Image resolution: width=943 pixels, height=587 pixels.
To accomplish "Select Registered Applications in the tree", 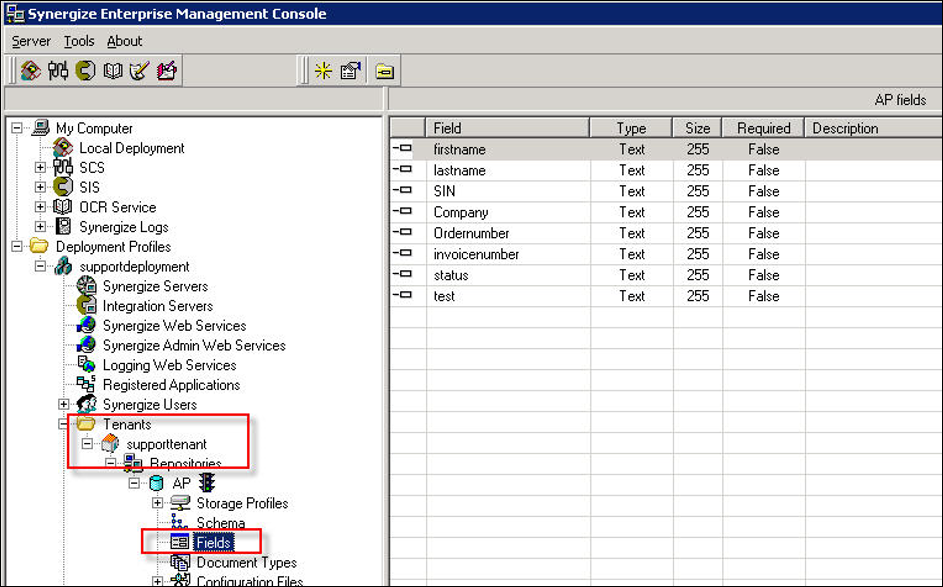I will [x=171, y=385].
